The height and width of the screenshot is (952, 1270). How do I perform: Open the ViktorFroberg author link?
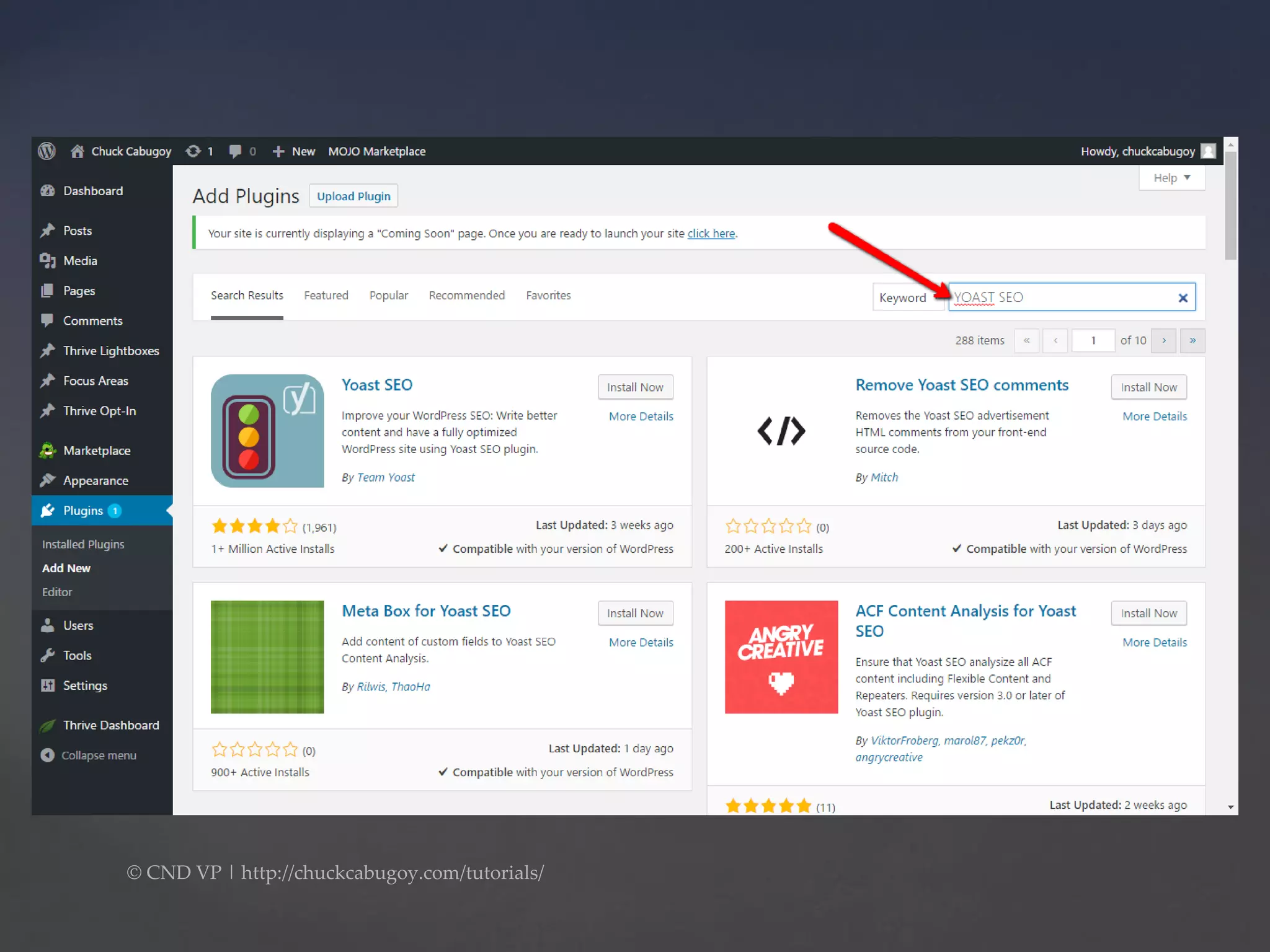point(904,741)
